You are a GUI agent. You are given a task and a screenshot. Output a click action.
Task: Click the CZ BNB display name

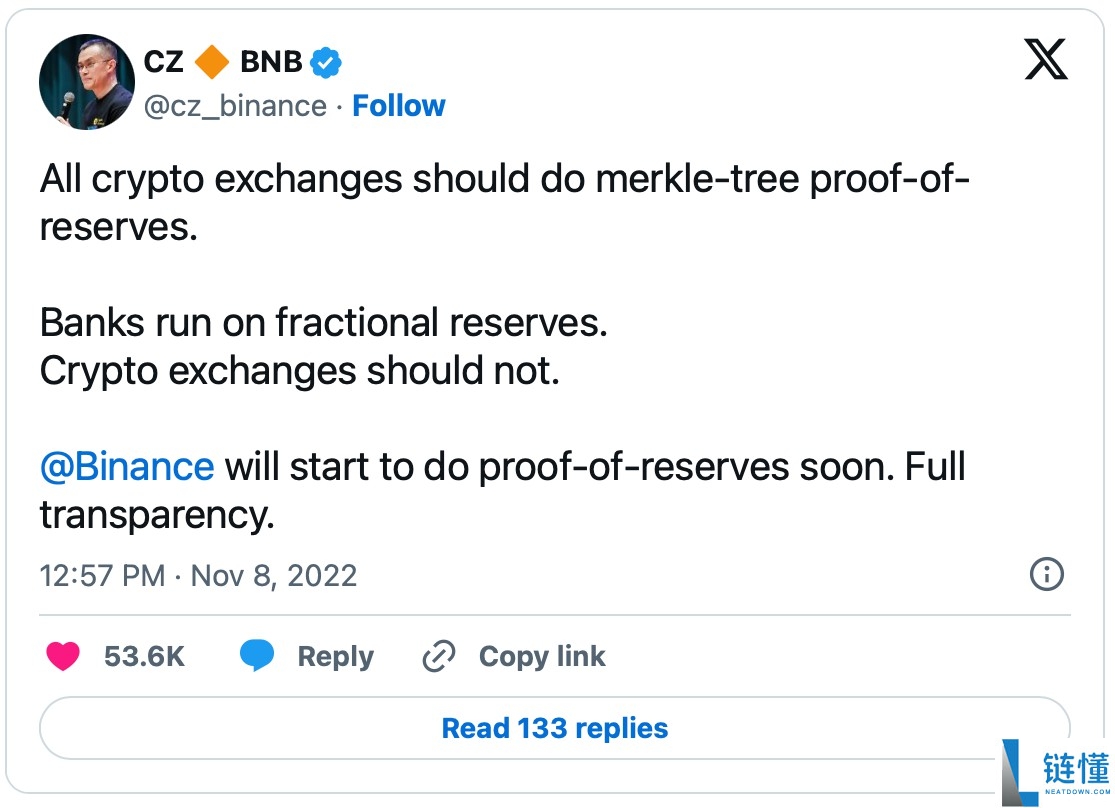click(x=222, y=62)
